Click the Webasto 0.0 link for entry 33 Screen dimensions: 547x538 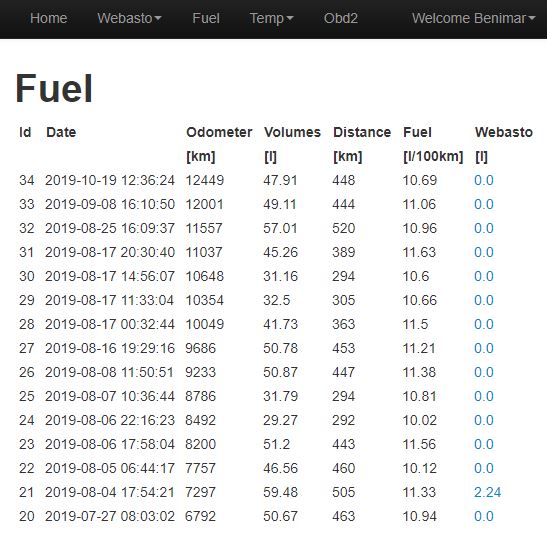(484, 204)
